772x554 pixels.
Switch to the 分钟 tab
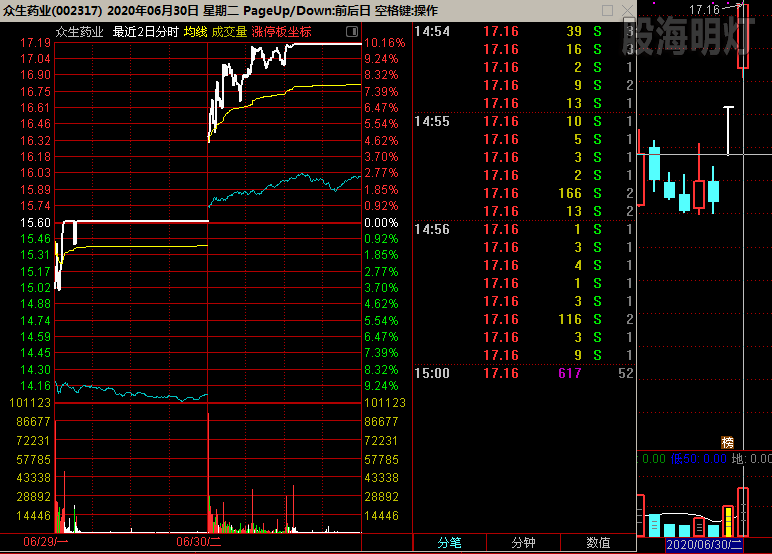[x=523, y=543]
